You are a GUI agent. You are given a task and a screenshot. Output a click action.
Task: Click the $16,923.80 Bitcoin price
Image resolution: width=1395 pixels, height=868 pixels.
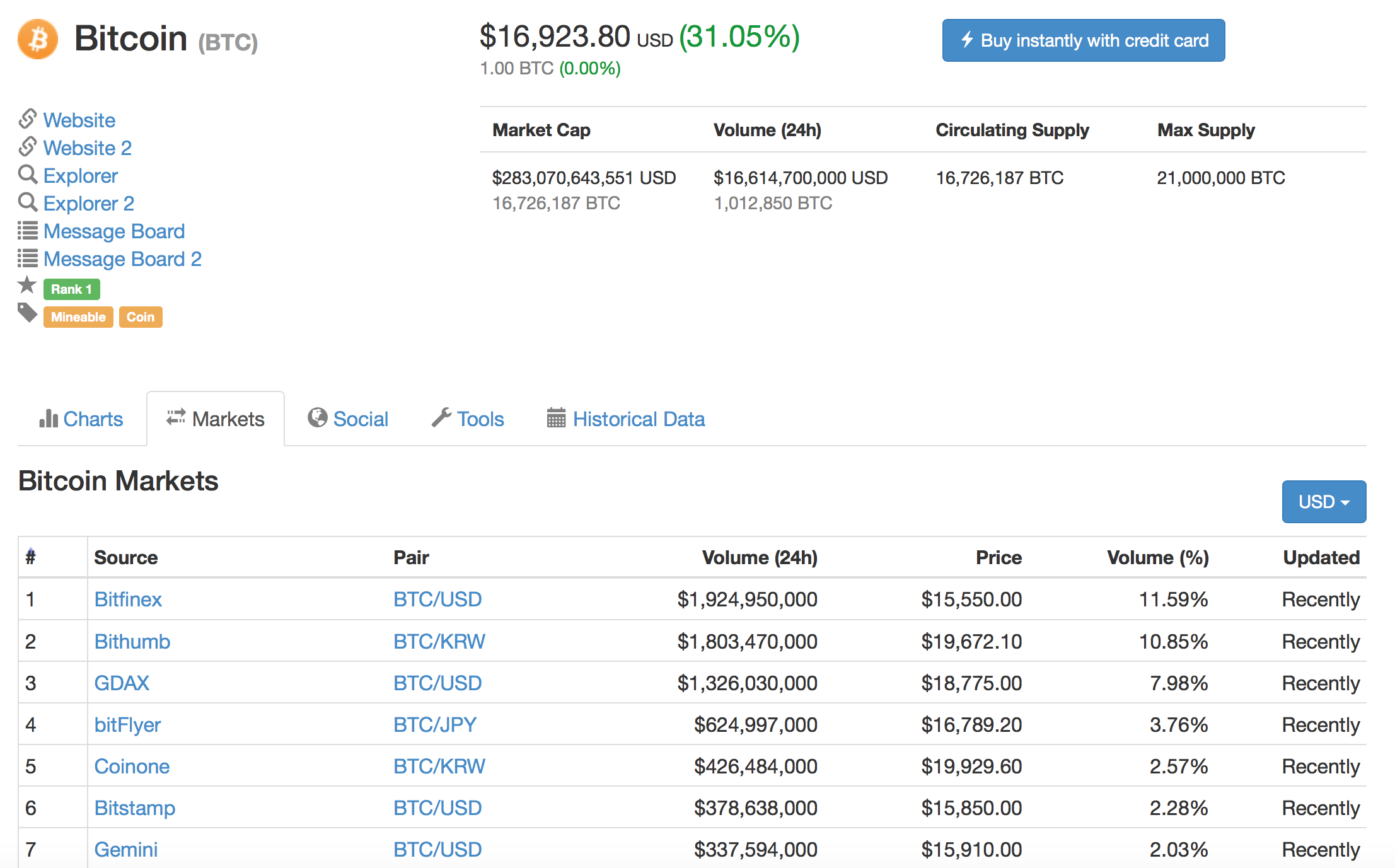coord(555,36)
